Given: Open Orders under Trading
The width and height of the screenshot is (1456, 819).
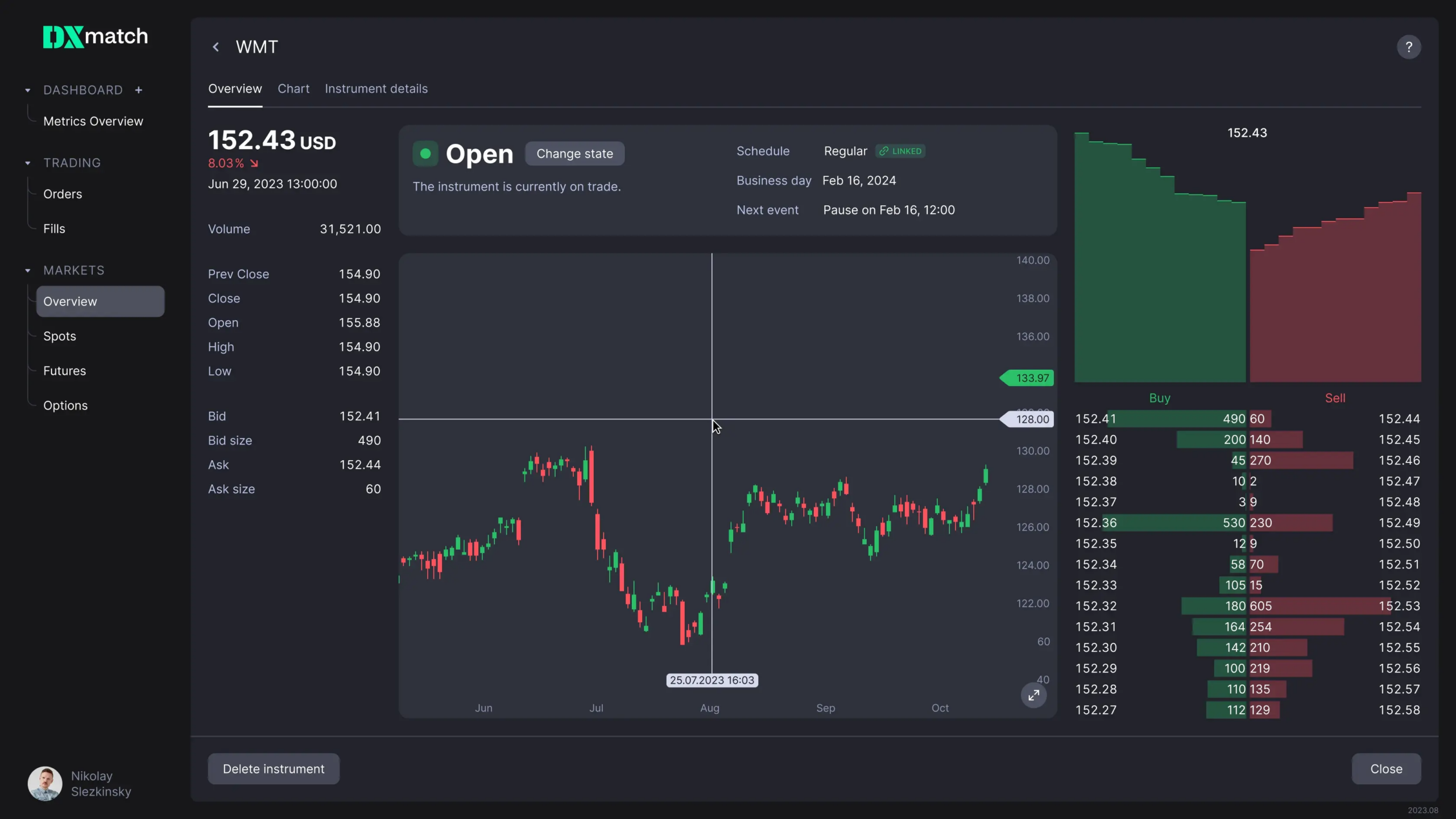Looking at the screenshot, I should point(63,195).
